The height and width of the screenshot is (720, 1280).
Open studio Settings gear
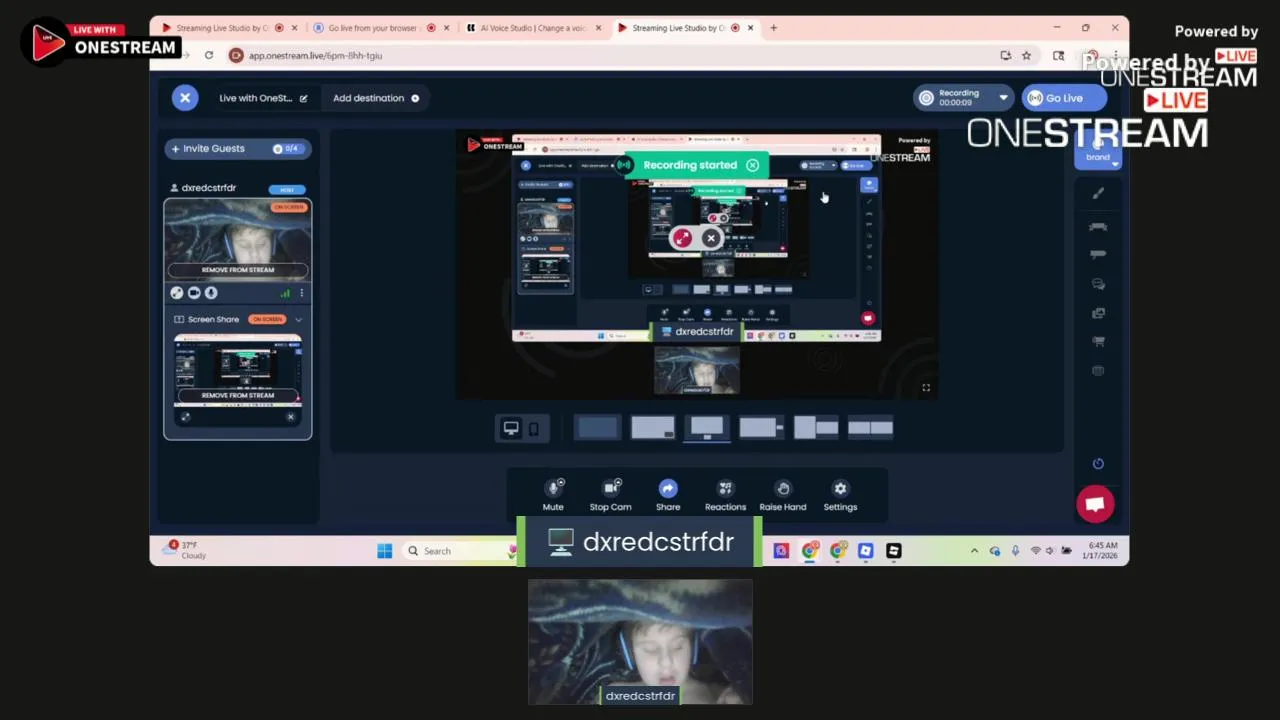tap(840, 494)
